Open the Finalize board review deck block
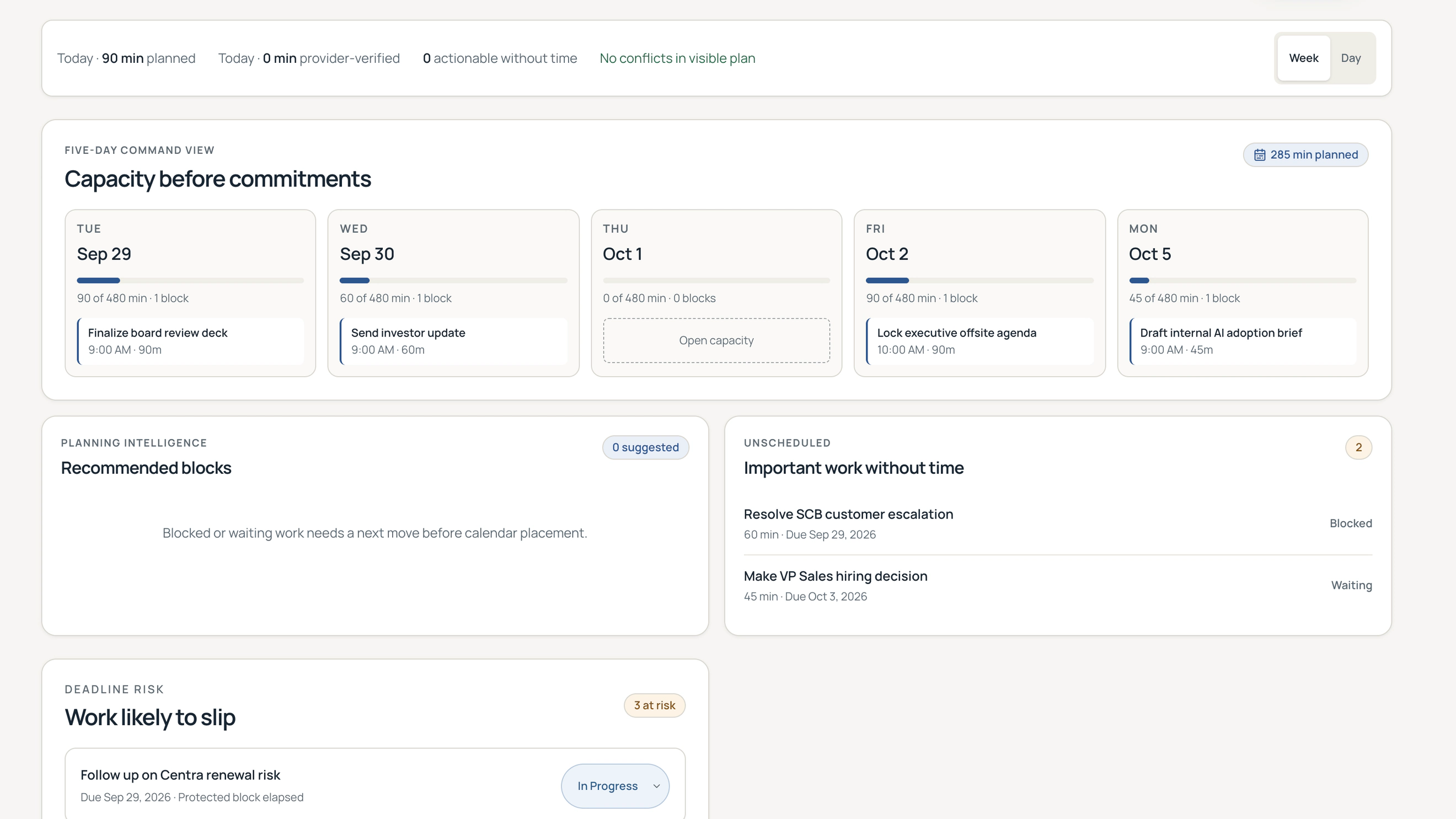The width and height of the screenshot is (1456, 819). [x=190, y=341]
